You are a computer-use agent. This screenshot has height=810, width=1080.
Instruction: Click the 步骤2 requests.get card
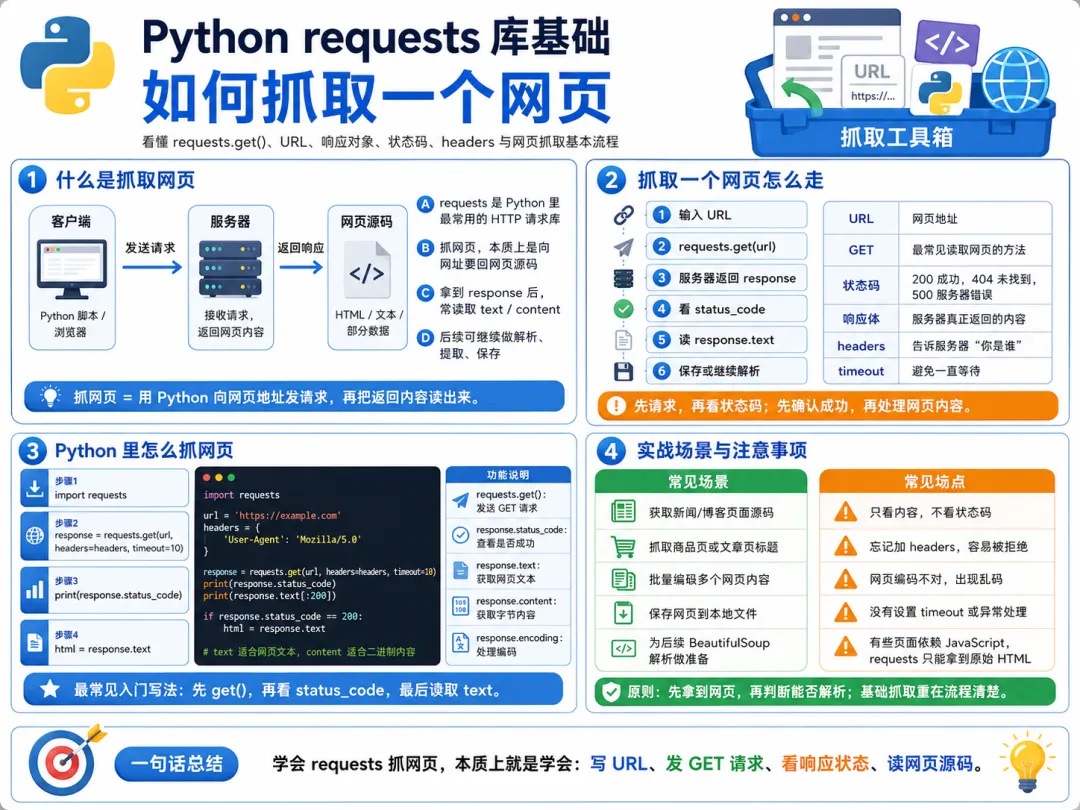click(x=105, y=535)
